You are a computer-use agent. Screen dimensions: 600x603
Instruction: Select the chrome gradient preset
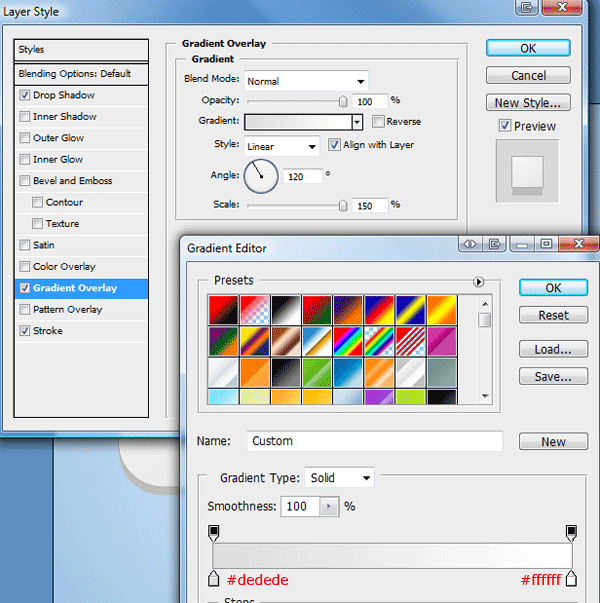(x=317, y=341)
